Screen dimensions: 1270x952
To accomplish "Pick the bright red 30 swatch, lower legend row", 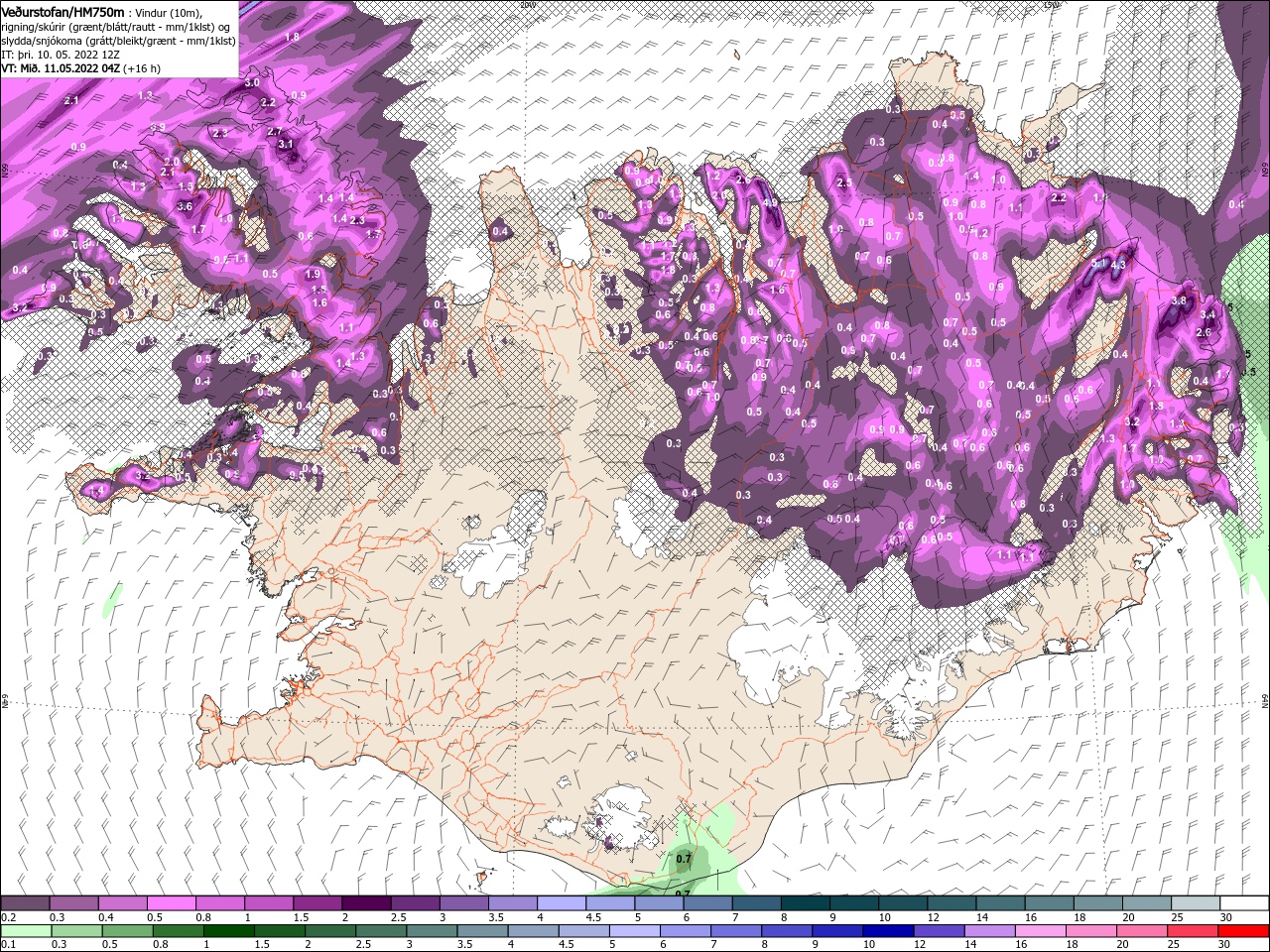I will (1243, 931).
